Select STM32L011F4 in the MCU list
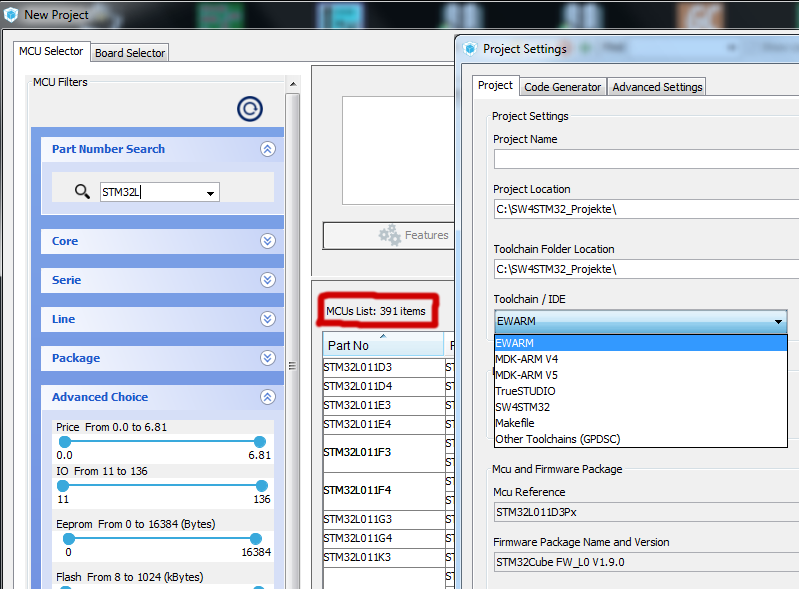Screen dimensions: 799x589 click(x=384, y=490)
